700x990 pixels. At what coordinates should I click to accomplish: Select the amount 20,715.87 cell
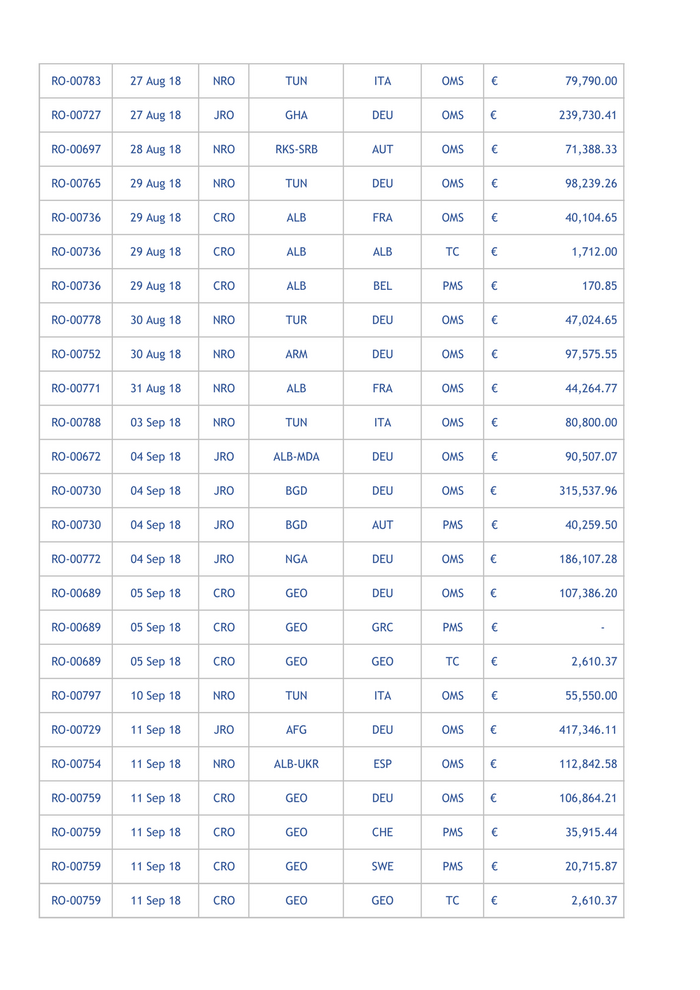point(591,866)
